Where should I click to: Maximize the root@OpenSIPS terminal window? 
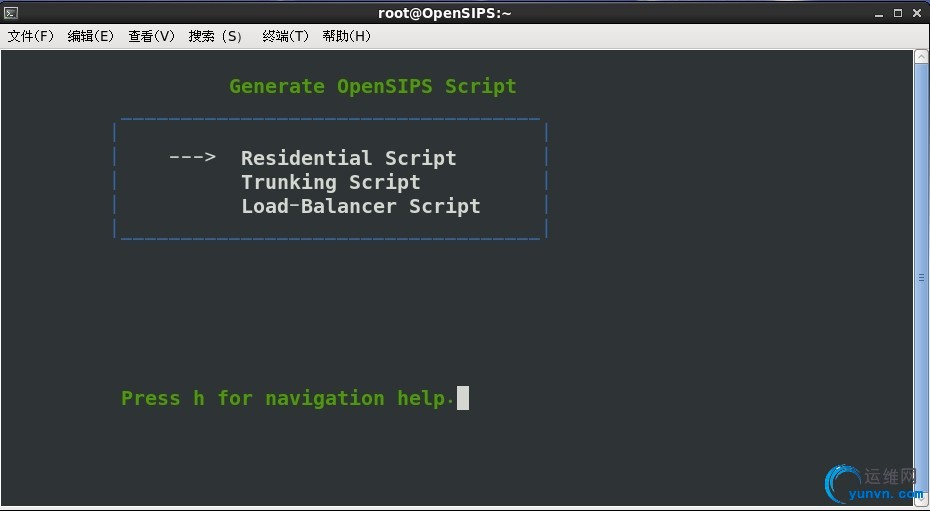tap(898, 12)
